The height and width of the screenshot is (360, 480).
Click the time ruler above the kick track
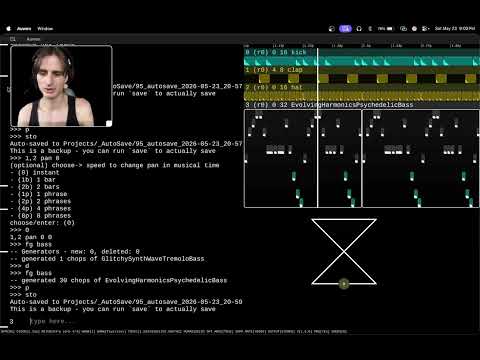click(x=362, y=46)
